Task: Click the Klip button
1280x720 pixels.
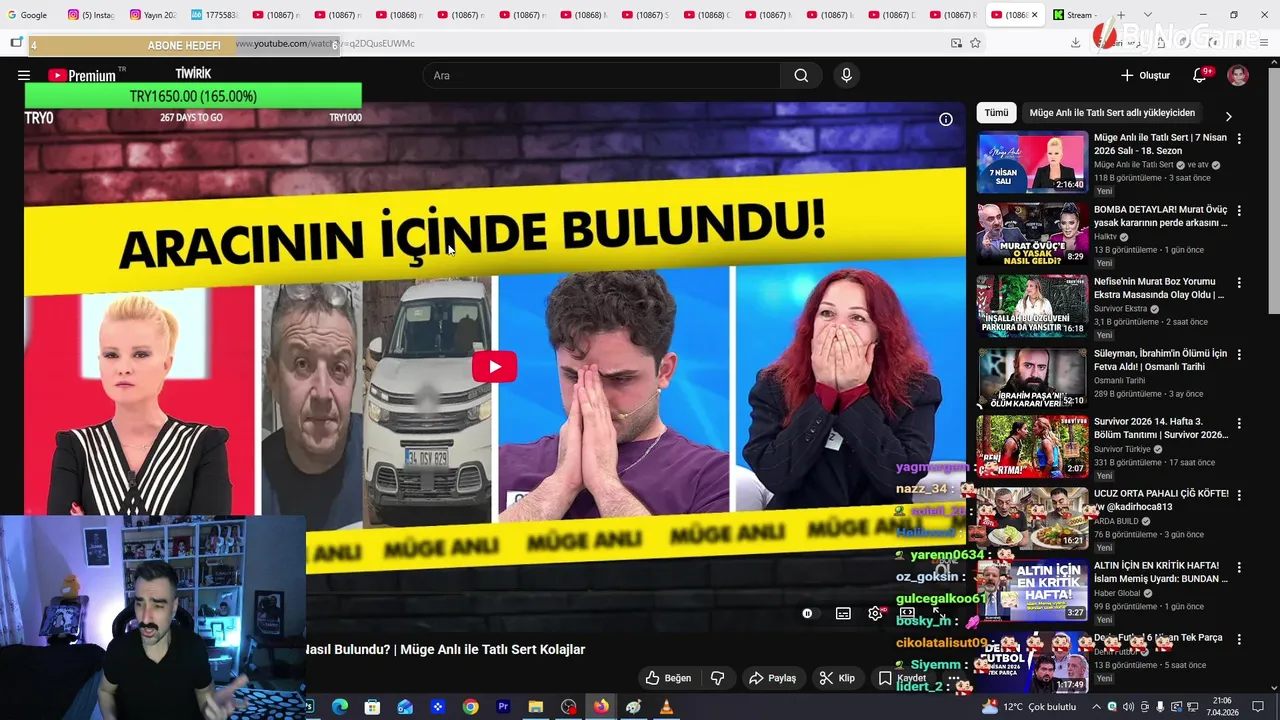Action: point(837,678)
